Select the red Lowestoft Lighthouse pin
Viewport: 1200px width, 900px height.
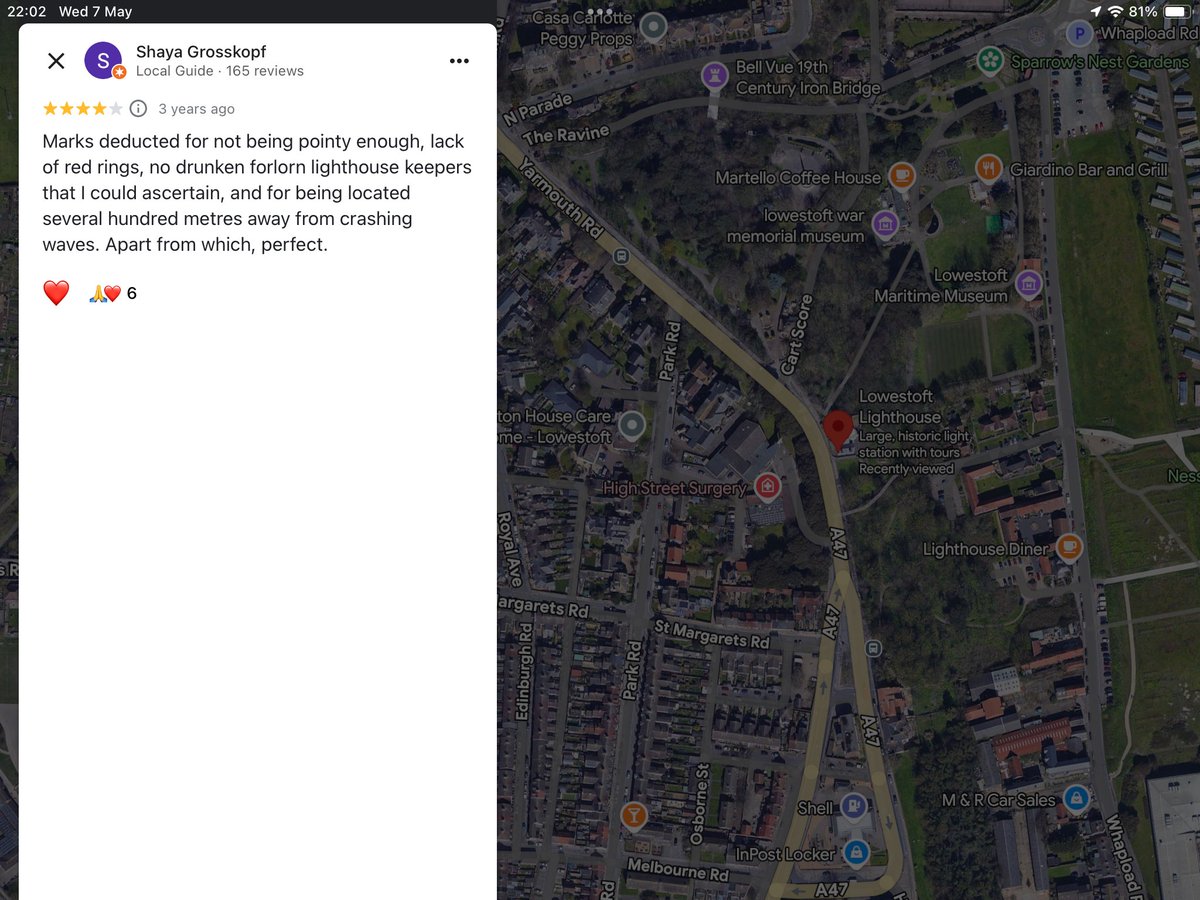(x=838, y=430)
